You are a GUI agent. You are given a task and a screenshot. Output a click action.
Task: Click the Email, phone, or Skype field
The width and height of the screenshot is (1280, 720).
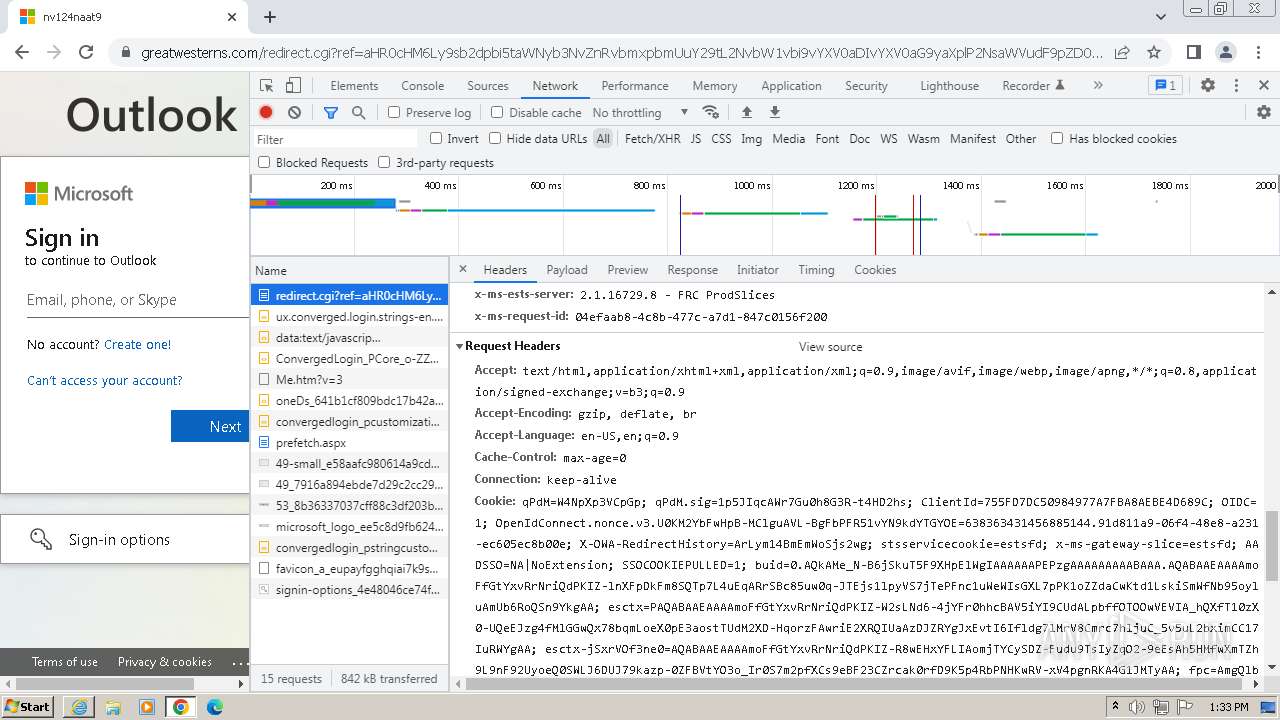[x=138, y=300]
